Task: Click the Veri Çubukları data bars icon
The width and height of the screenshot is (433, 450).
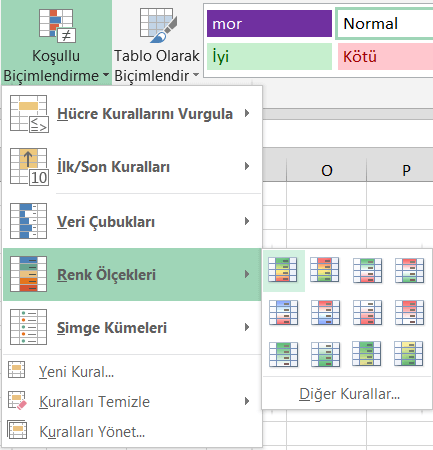Action: [28, 221]
